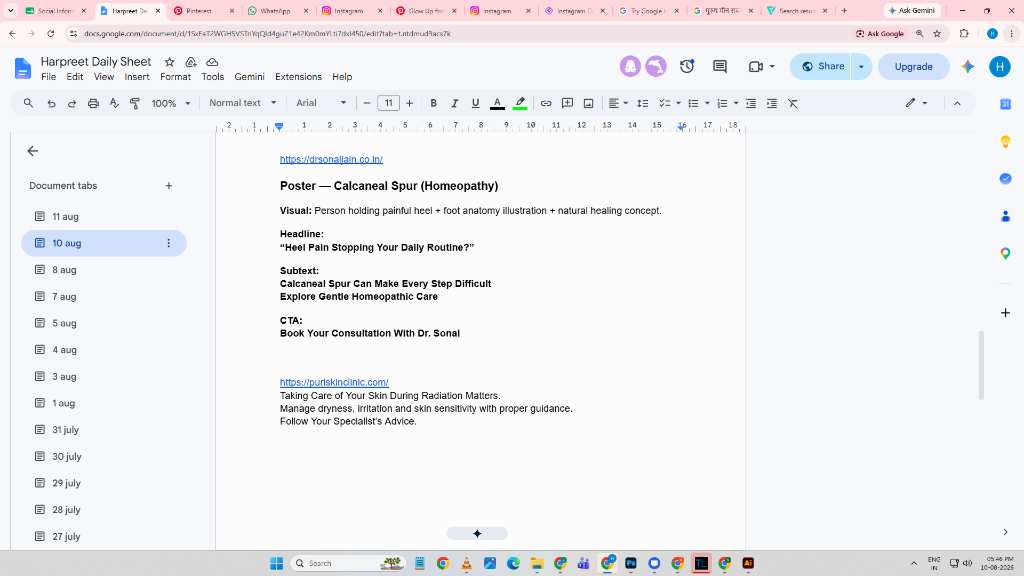
Task: Star the Harpreet Daily Sheet document
Action: click(170, 62)
